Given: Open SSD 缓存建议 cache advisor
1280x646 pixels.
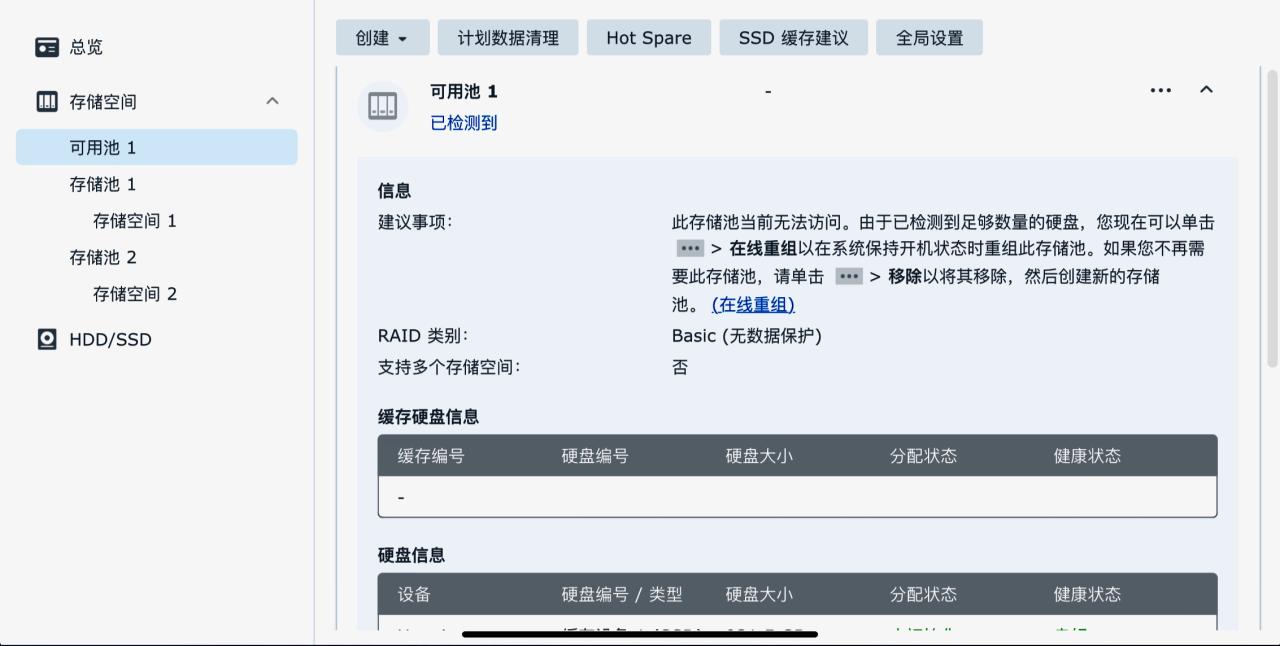Looking at the screenshot, I should (x=793, y=37).
